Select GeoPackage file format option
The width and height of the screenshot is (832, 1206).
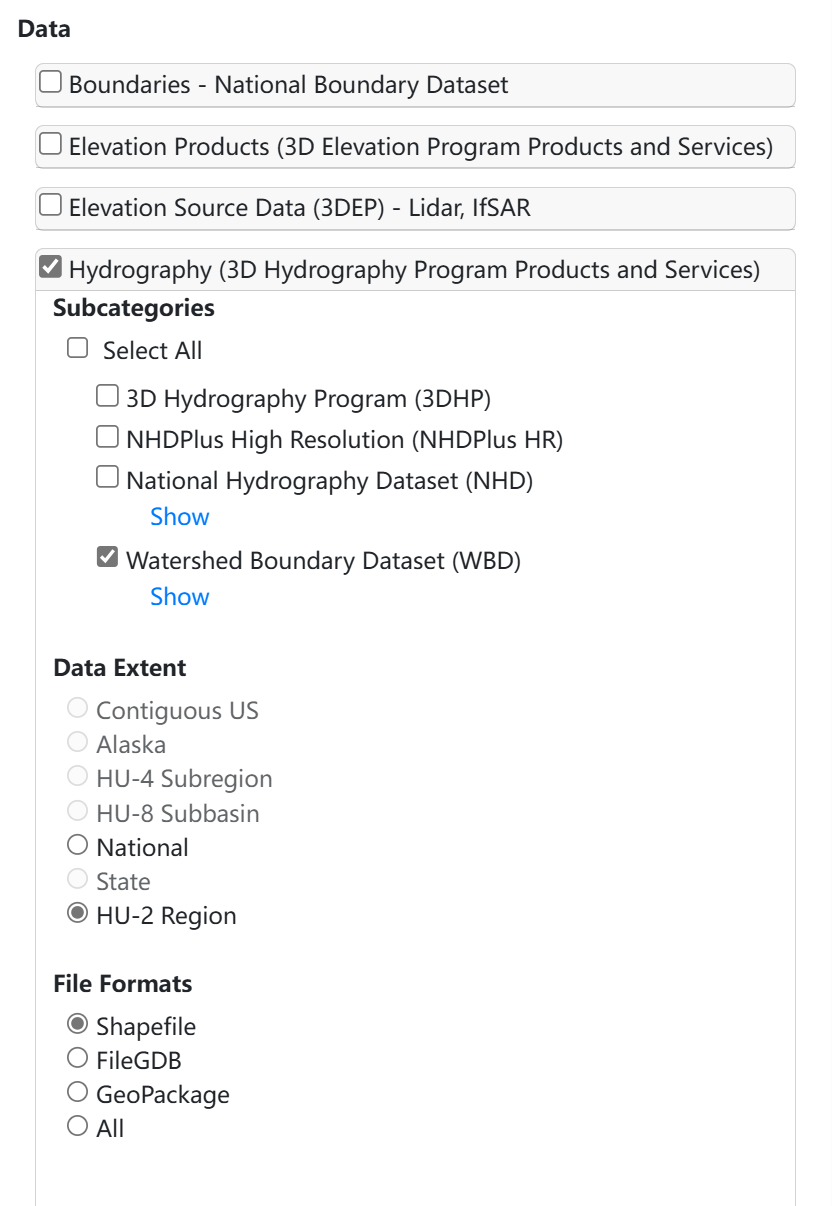[x=78, y=1093]
